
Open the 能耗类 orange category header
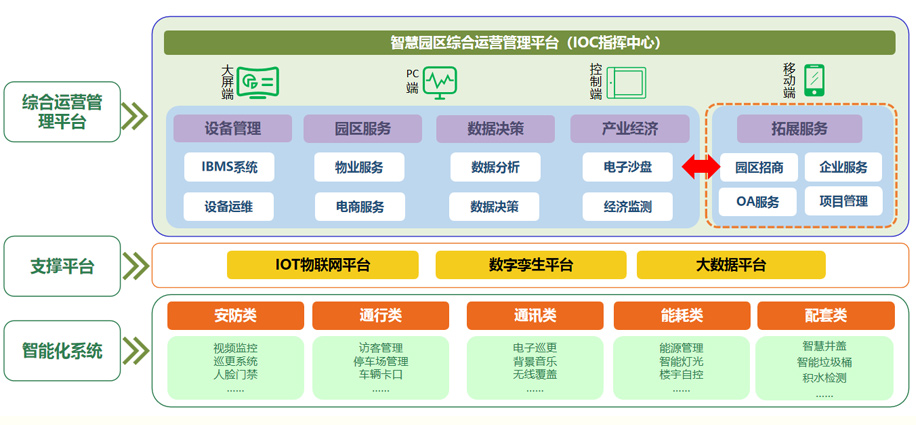[682, 316]
